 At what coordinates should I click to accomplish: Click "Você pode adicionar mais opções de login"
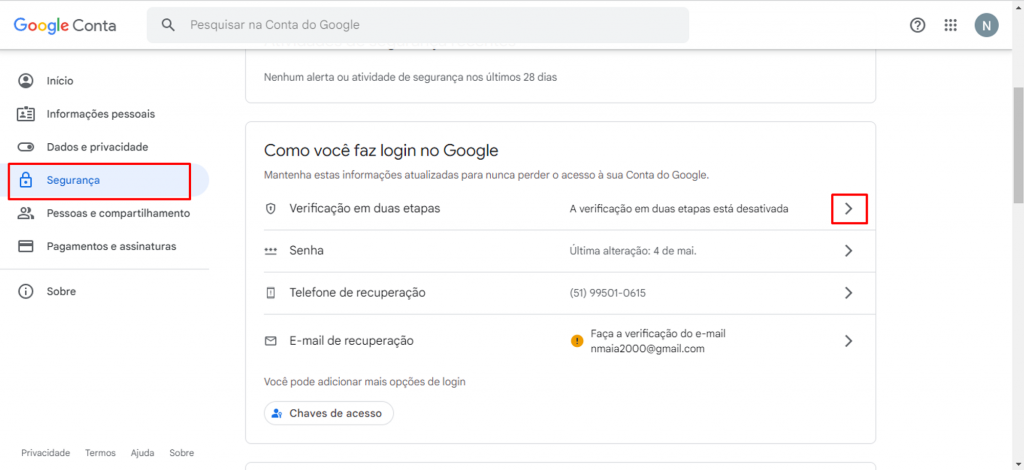pos(364,382)
